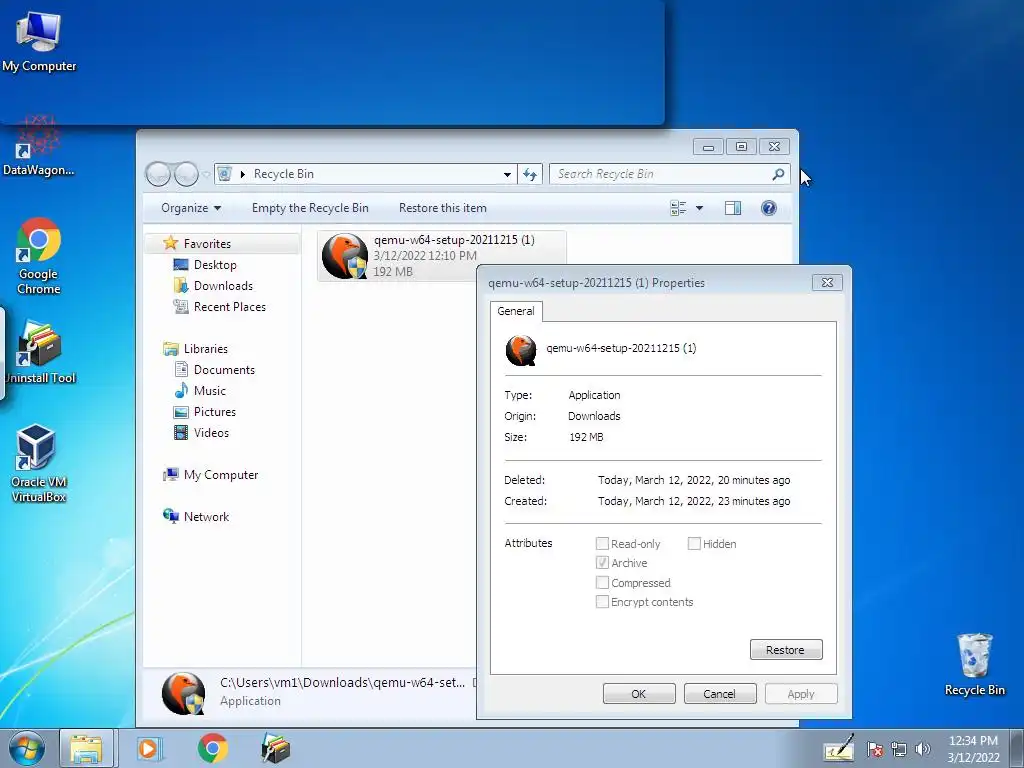Open the recent pages dropdown arrow
Image resolution: width=1024 pixels, height=768 pixels.
tap(206, 174)
